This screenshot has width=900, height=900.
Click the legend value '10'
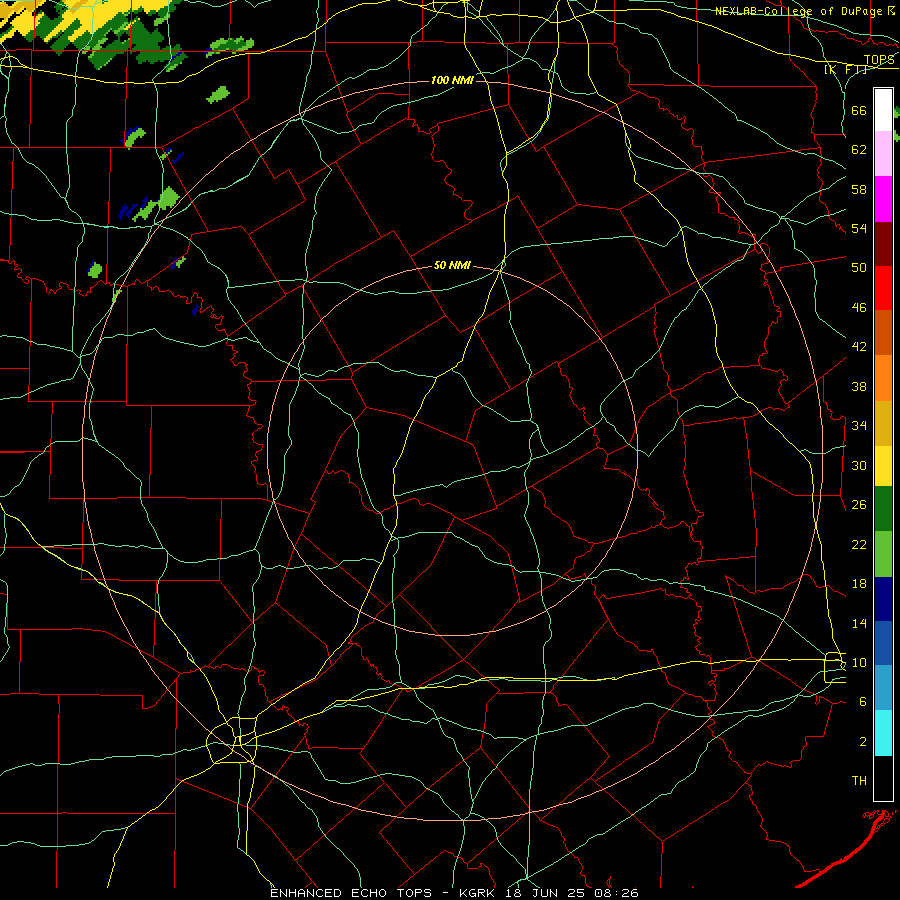859,663
